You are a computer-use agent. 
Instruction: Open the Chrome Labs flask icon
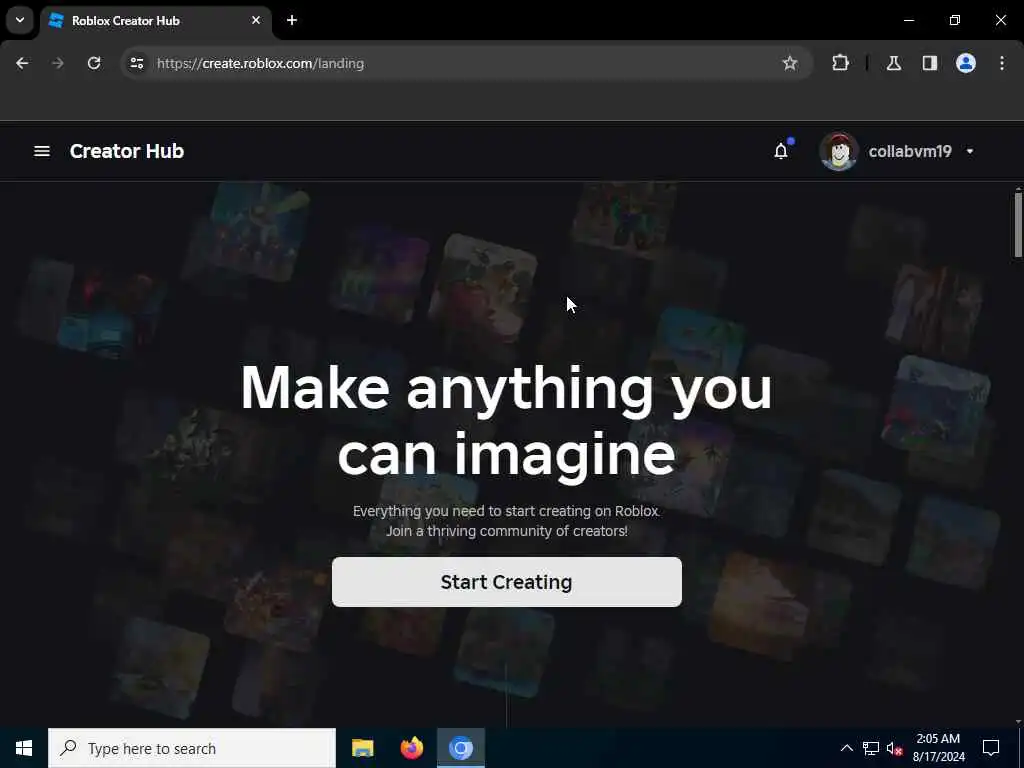pos(894,63)
